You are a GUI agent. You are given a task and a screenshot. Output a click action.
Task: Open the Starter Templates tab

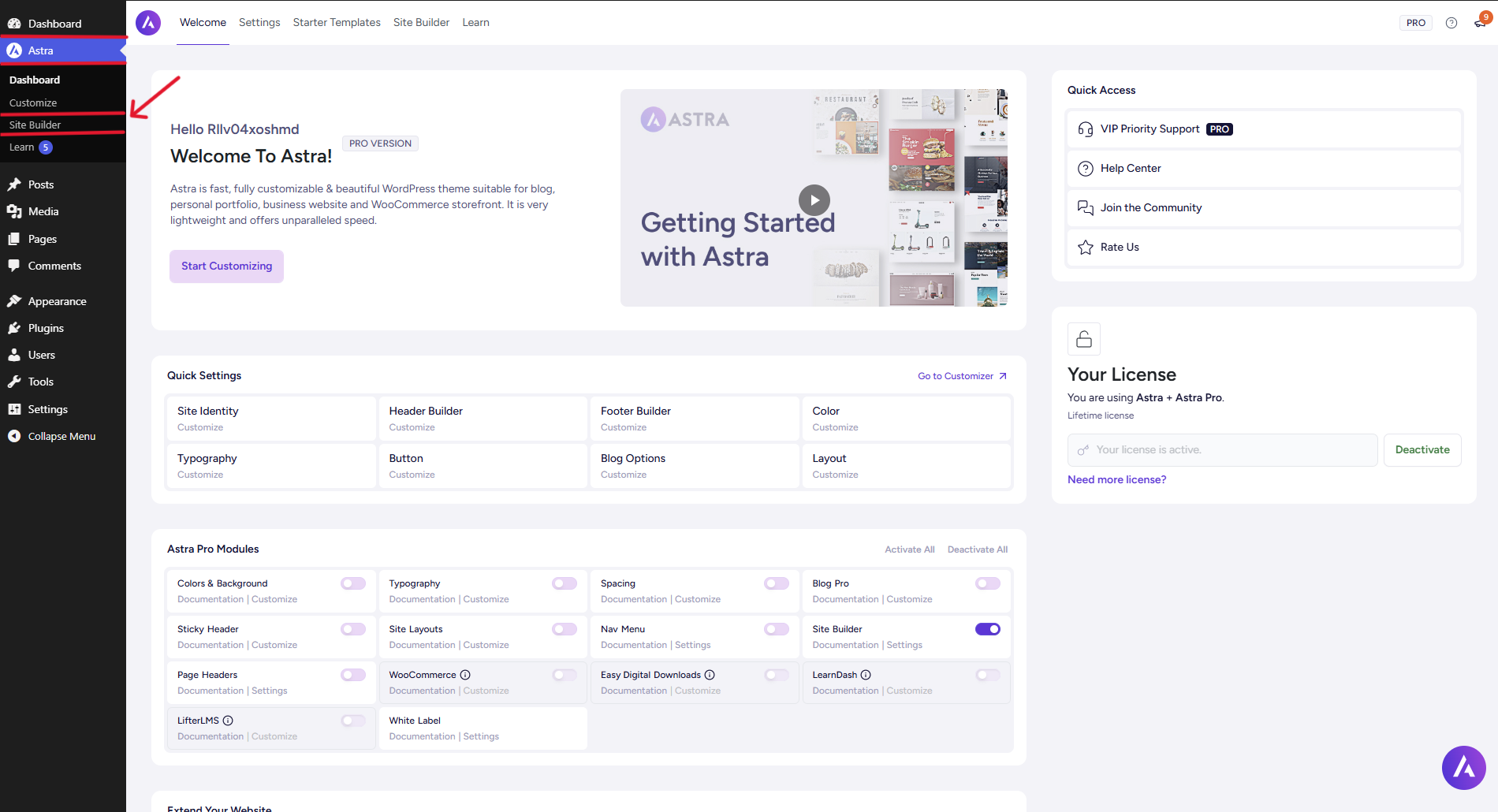point(337,23)
